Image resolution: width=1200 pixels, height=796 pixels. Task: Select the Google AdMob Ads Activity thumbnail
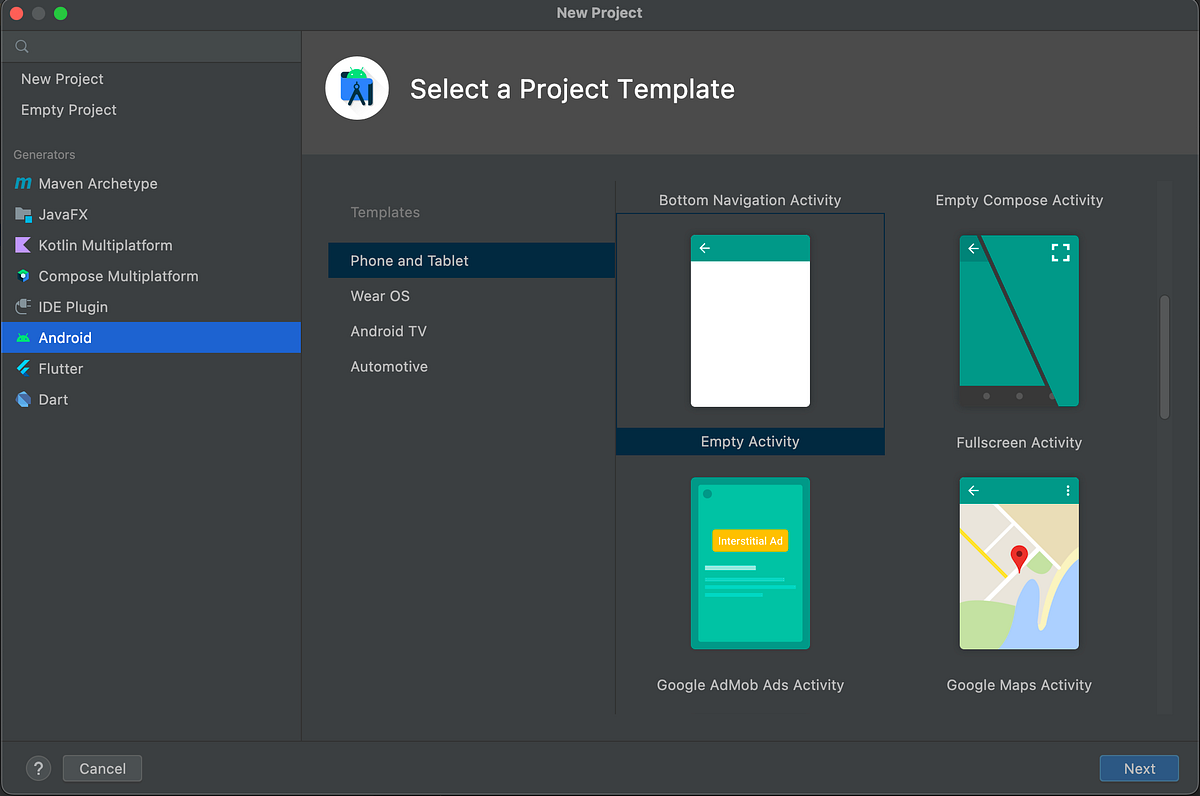pyautogui.click(x=750, y=563)
